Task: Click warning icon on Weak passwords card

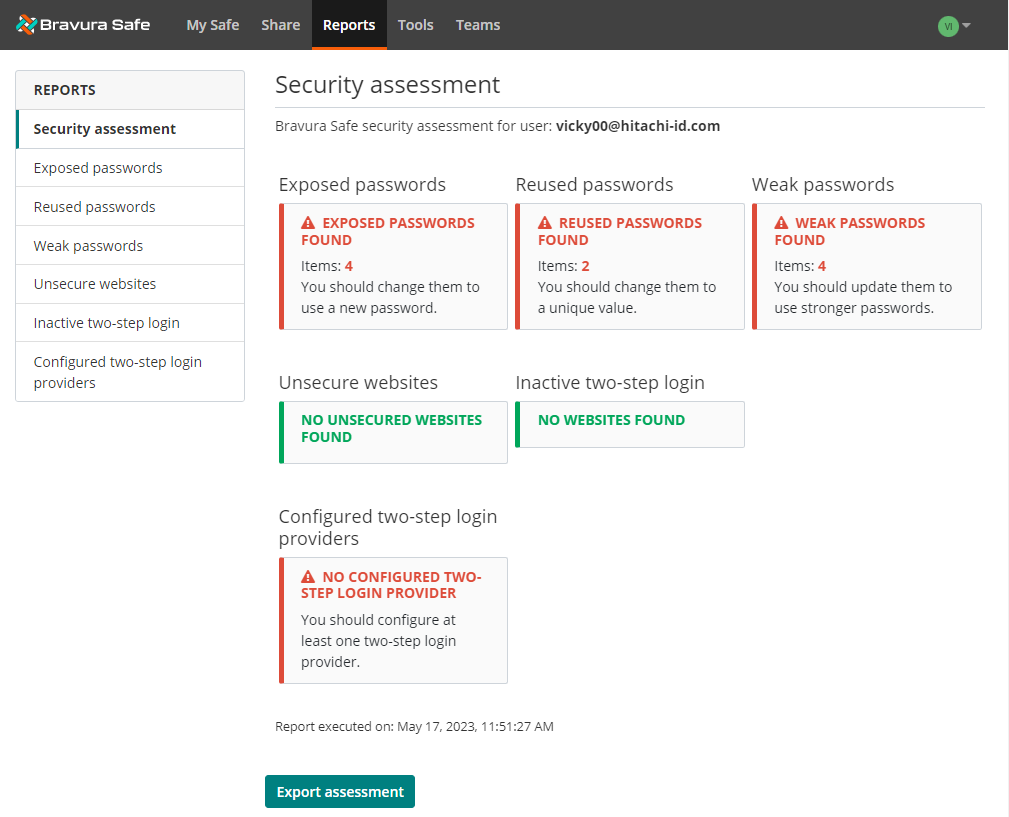Action: pyautogui.click(x=784, y=222)
